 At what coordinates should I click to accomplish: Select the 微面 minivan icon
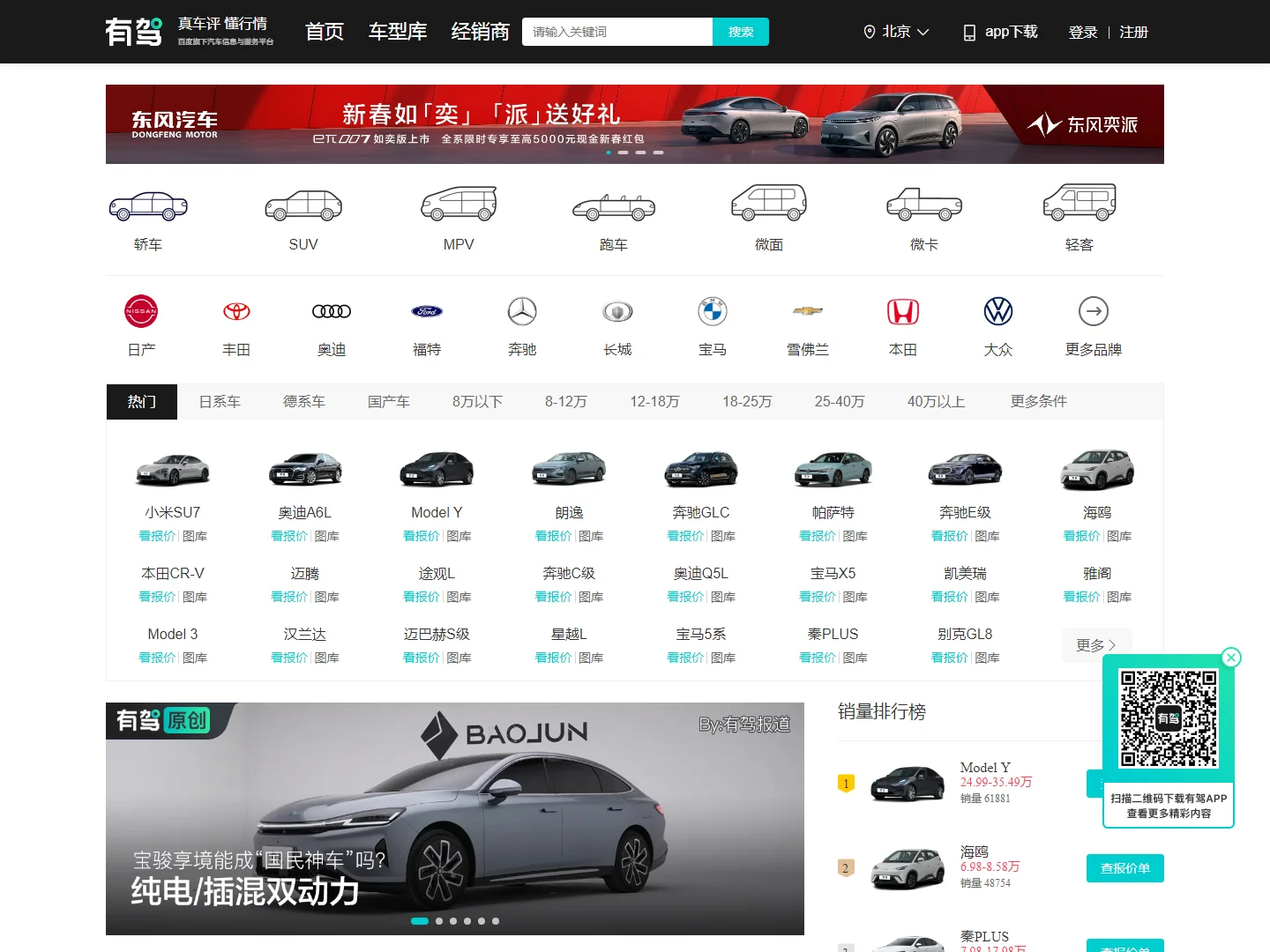pos(769,203)
